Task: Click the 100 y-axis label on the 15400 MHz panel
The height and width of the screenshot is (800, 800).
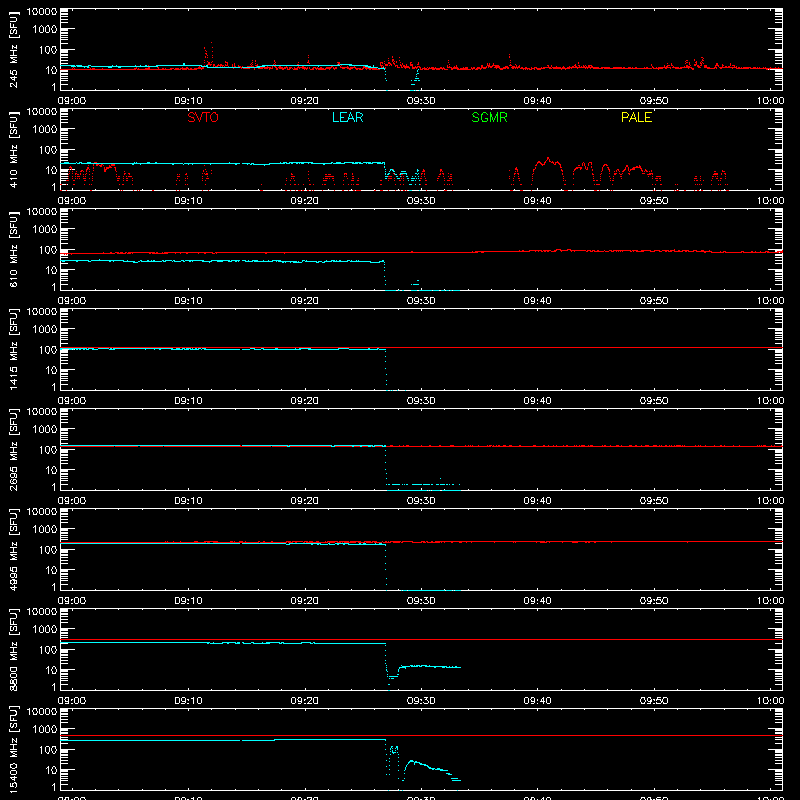Action: 48,749
